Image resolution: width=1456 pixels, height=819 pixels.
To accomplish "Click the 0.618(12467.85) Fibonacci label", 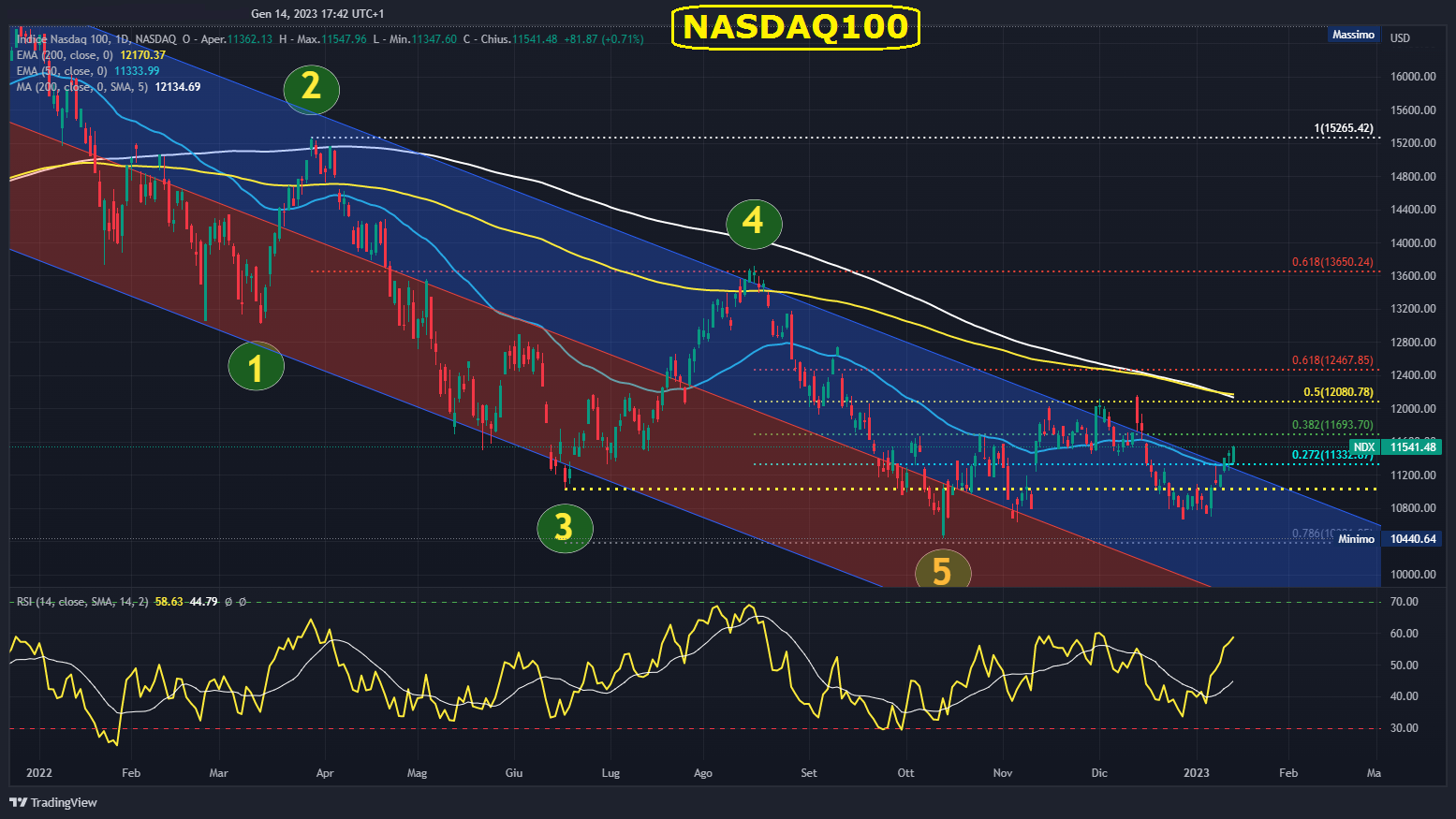I will point(1332,360).
